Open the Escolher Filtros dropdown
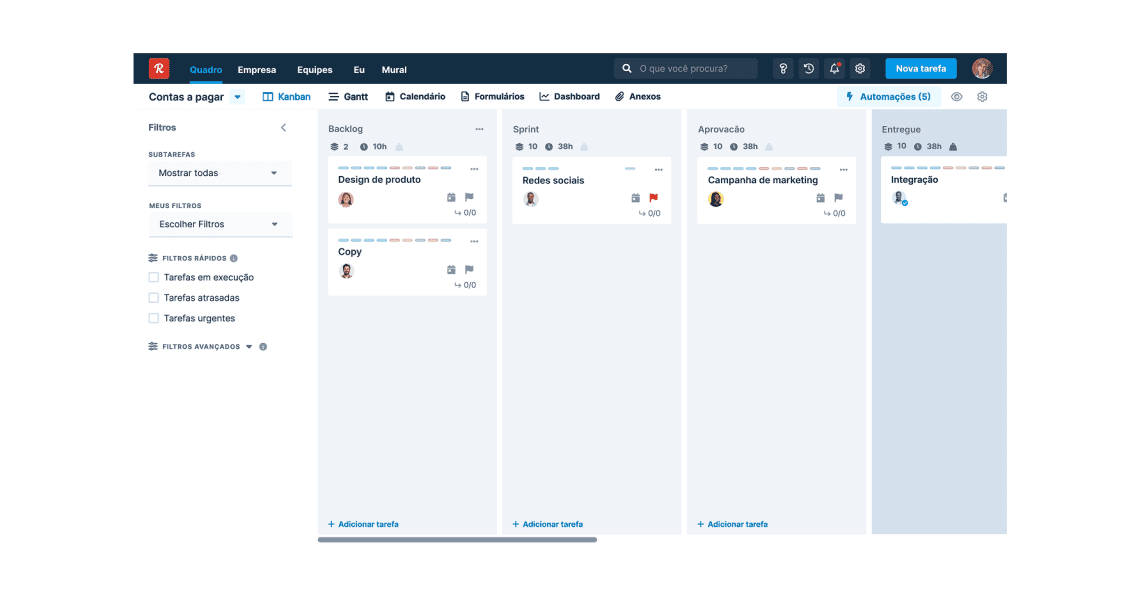Image resolution: width=1140 pixels, height=597 pixels. click(219, 224)
